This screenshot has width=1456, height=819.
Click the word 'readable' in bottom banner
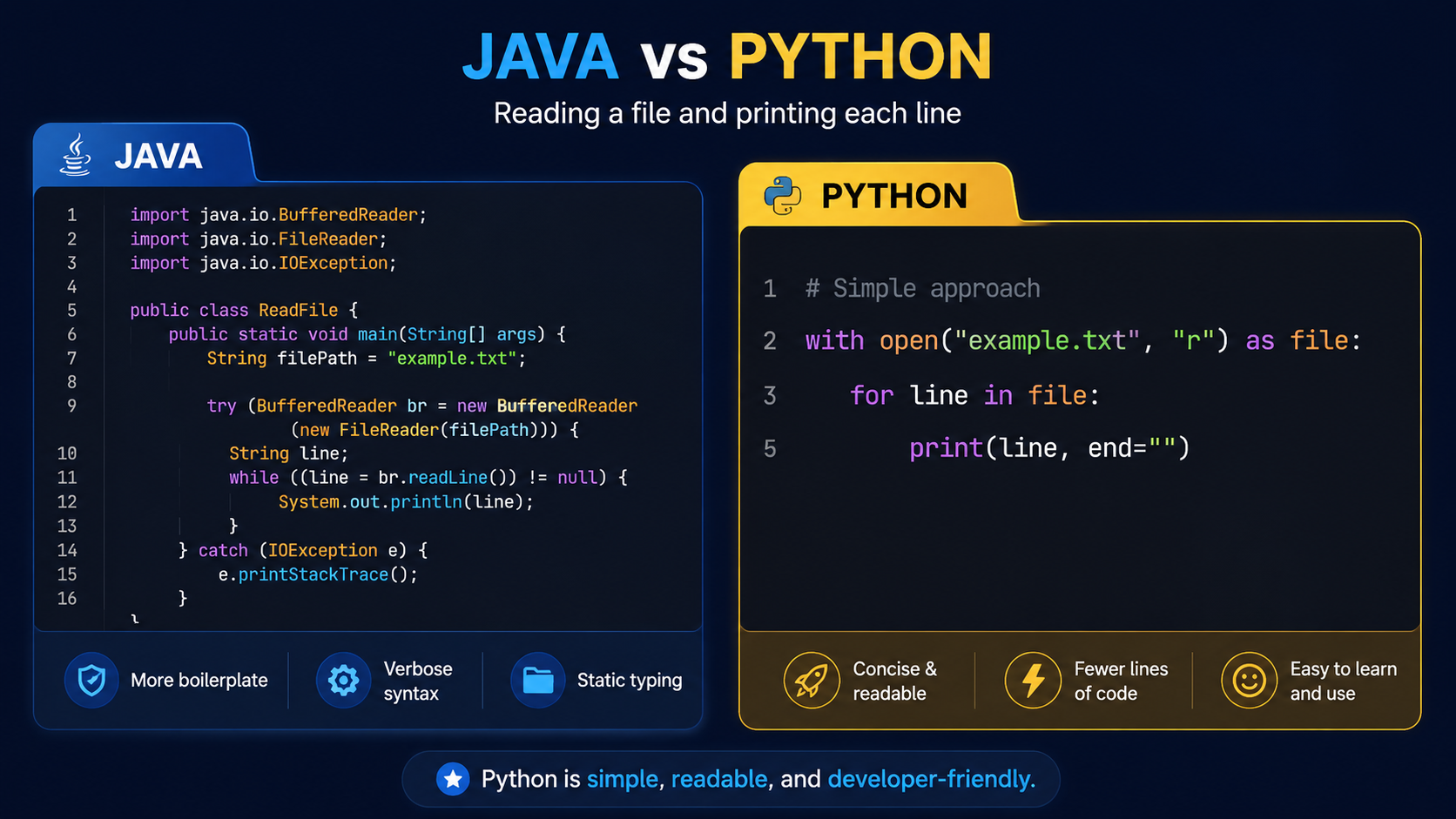[x=719, y=779]
